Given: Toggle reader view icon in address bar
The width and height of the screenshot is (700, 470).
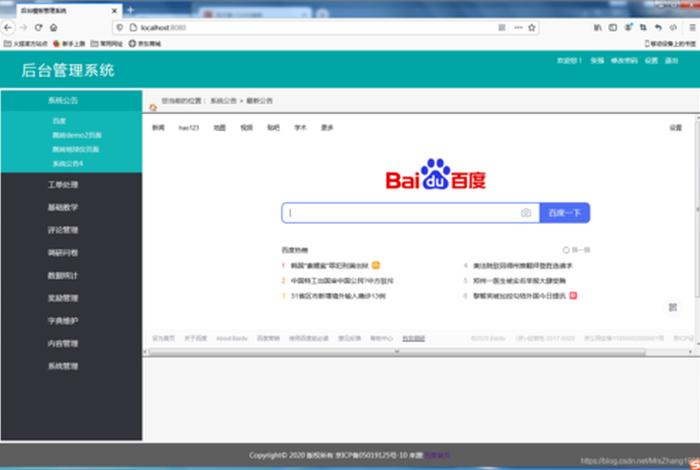Looking at the screenshot, I should pos(502,28).
